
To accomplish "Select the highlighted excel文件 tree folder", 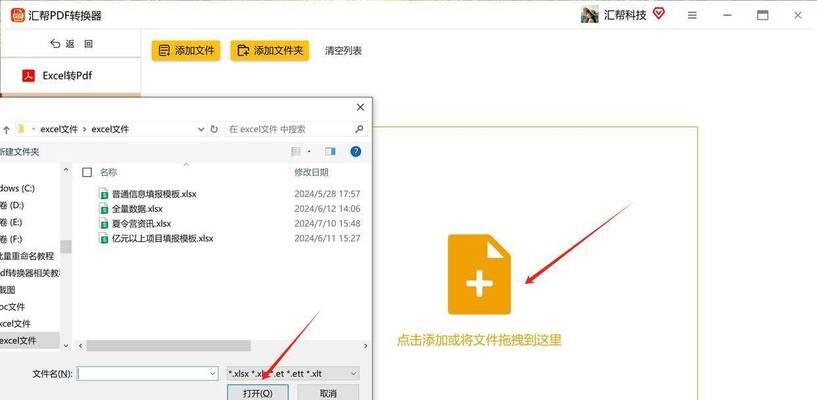I will pyautogui.click(x=30, y=341).
